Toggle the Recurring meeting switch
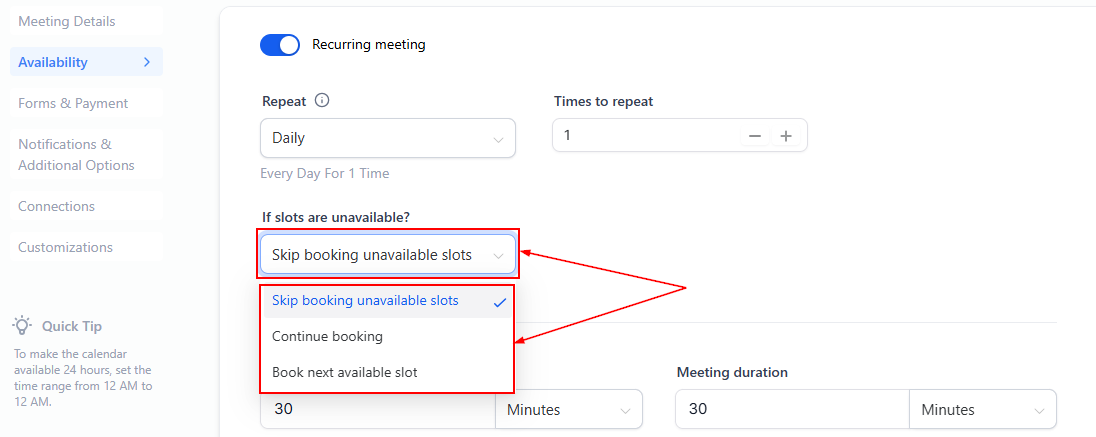 (x=280, y=45)
